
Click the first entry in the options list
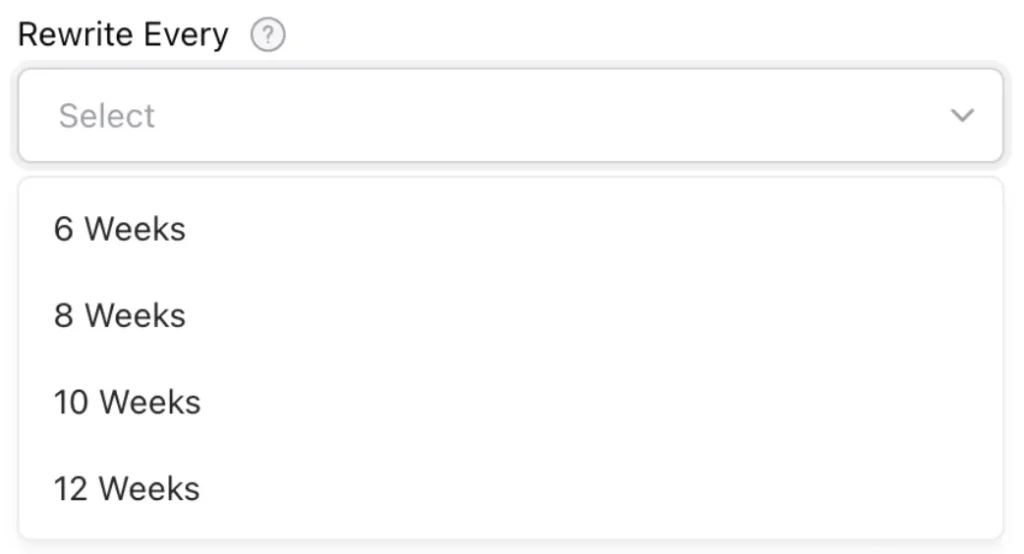pyautogui.click(x=120, y=229)
